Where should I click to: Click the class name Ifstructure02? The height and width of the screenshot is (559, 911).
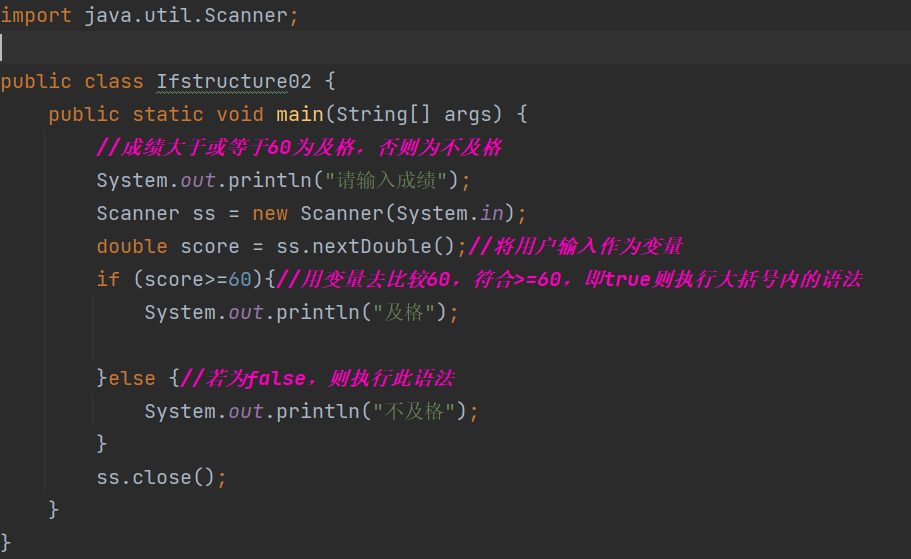point(234,82)
